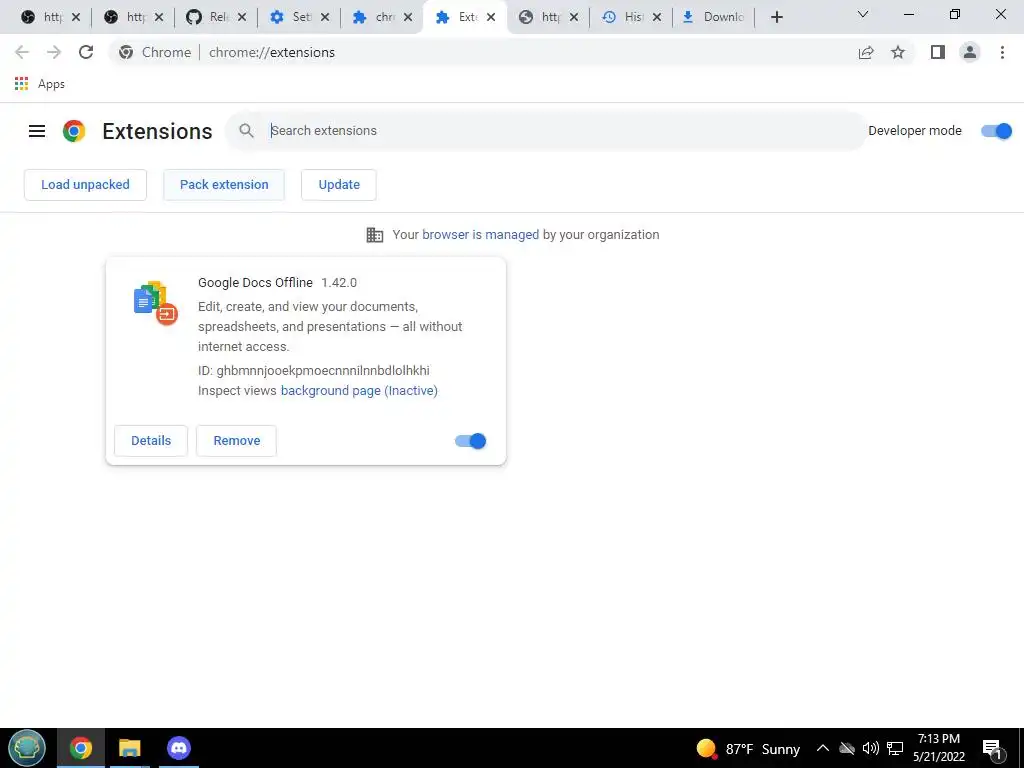The height and width of the screenshot is (768, 1024).
Task: Open the Extensions hamburger main menu
Action: 37,131
